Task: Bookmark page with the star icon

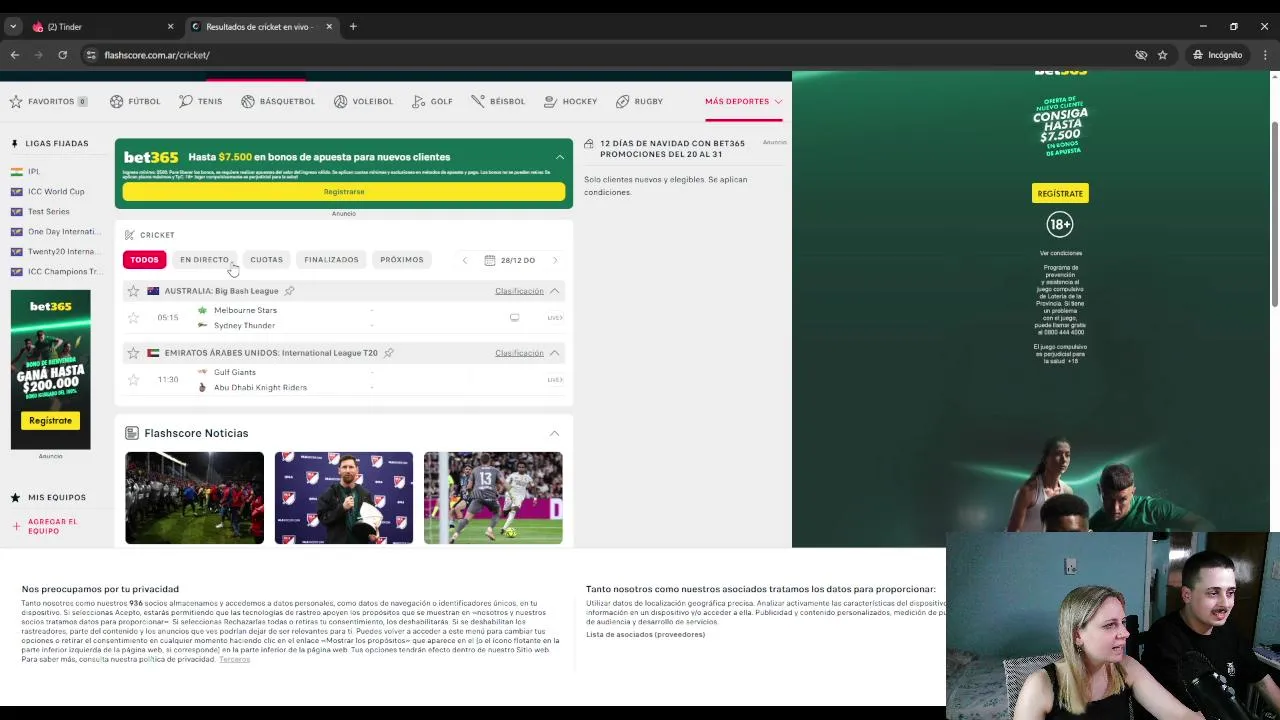Action: click(x=1162, y=55)
